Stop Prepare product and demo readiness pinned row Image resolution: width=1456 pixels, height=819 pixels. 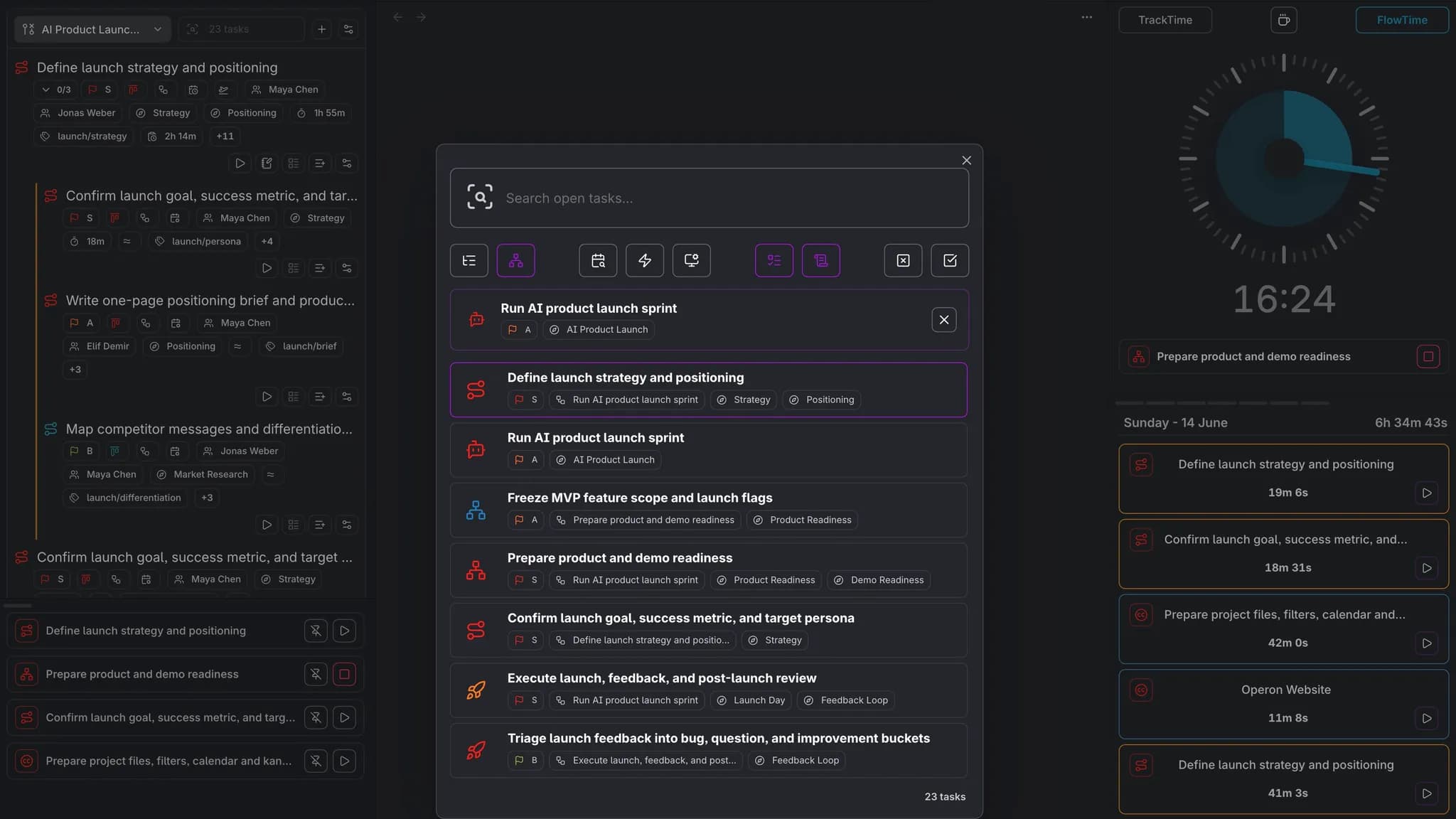(344, 674)
